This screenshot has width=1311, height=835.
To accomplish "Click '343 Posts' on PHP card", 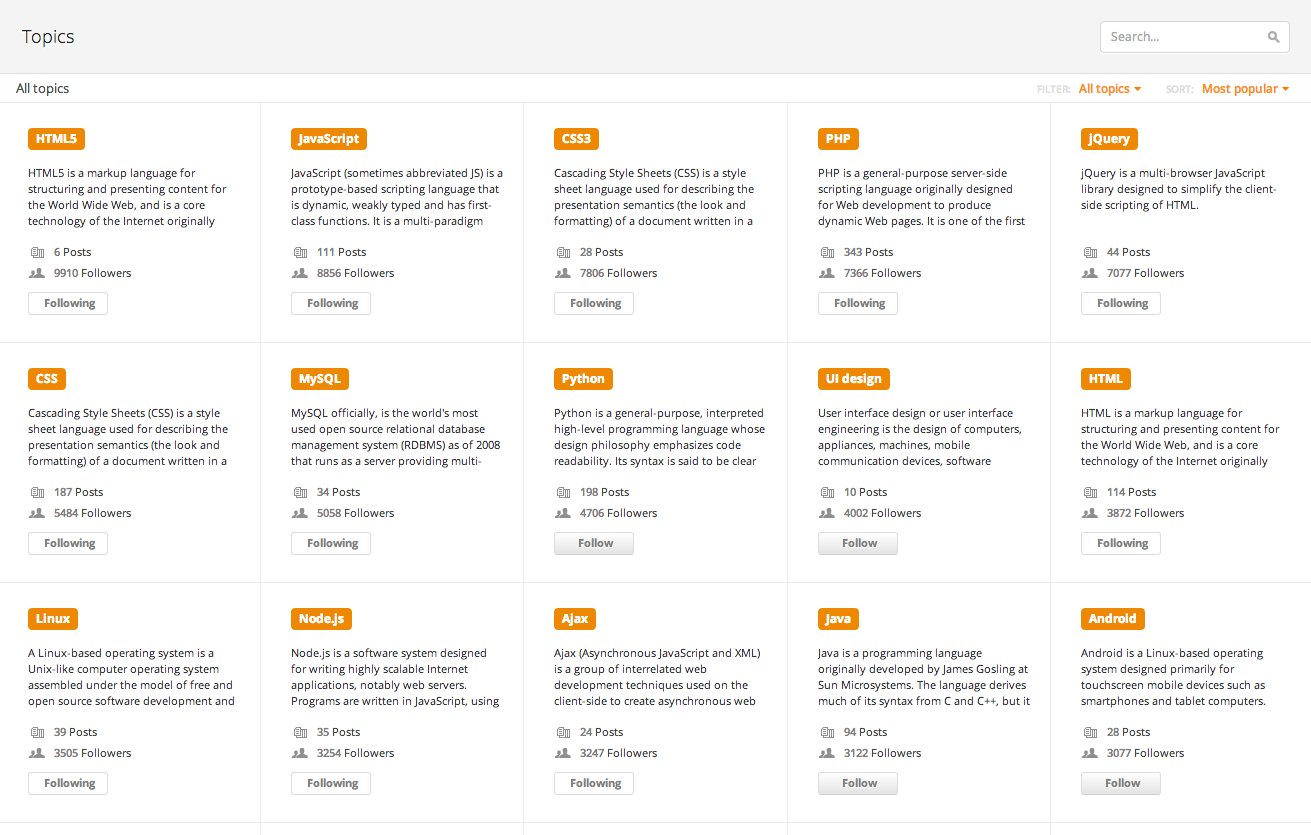I will (x=868, y=252).
